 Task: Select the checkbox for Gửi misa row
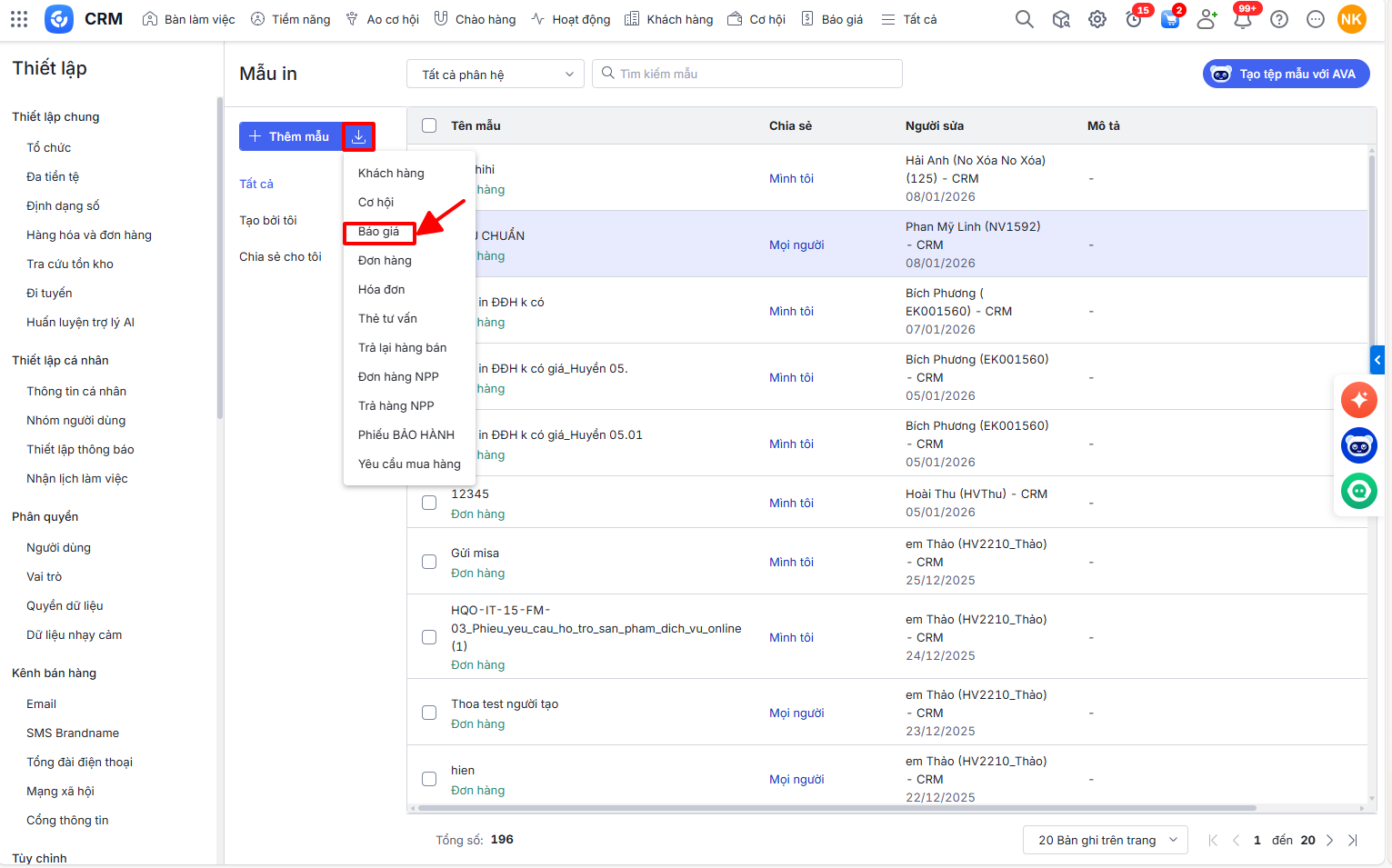(x=429, y=562)
